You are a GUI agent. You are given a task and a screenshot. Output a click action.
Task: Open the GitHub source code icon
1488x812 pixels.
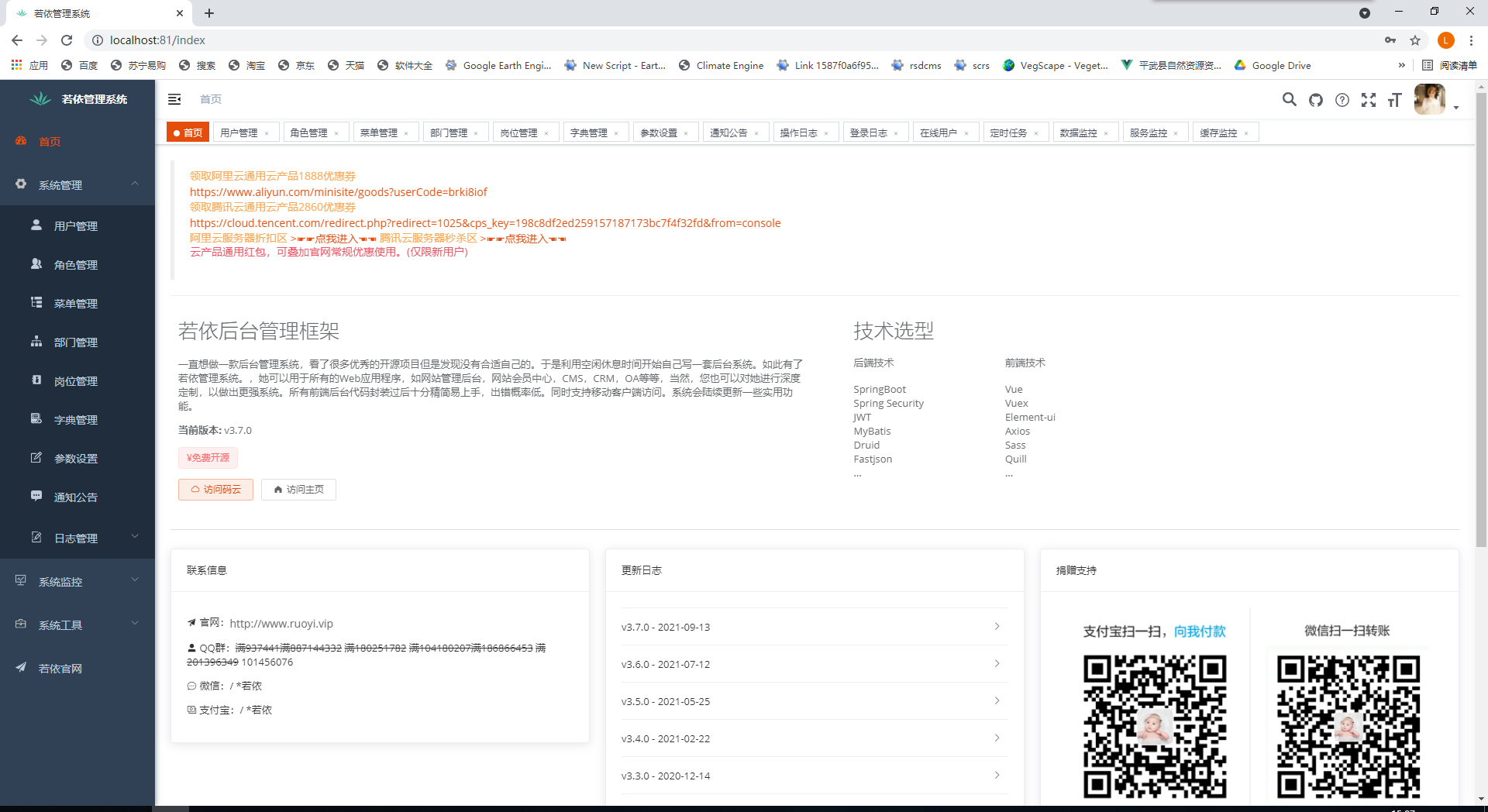click(x=1315, y=100)
